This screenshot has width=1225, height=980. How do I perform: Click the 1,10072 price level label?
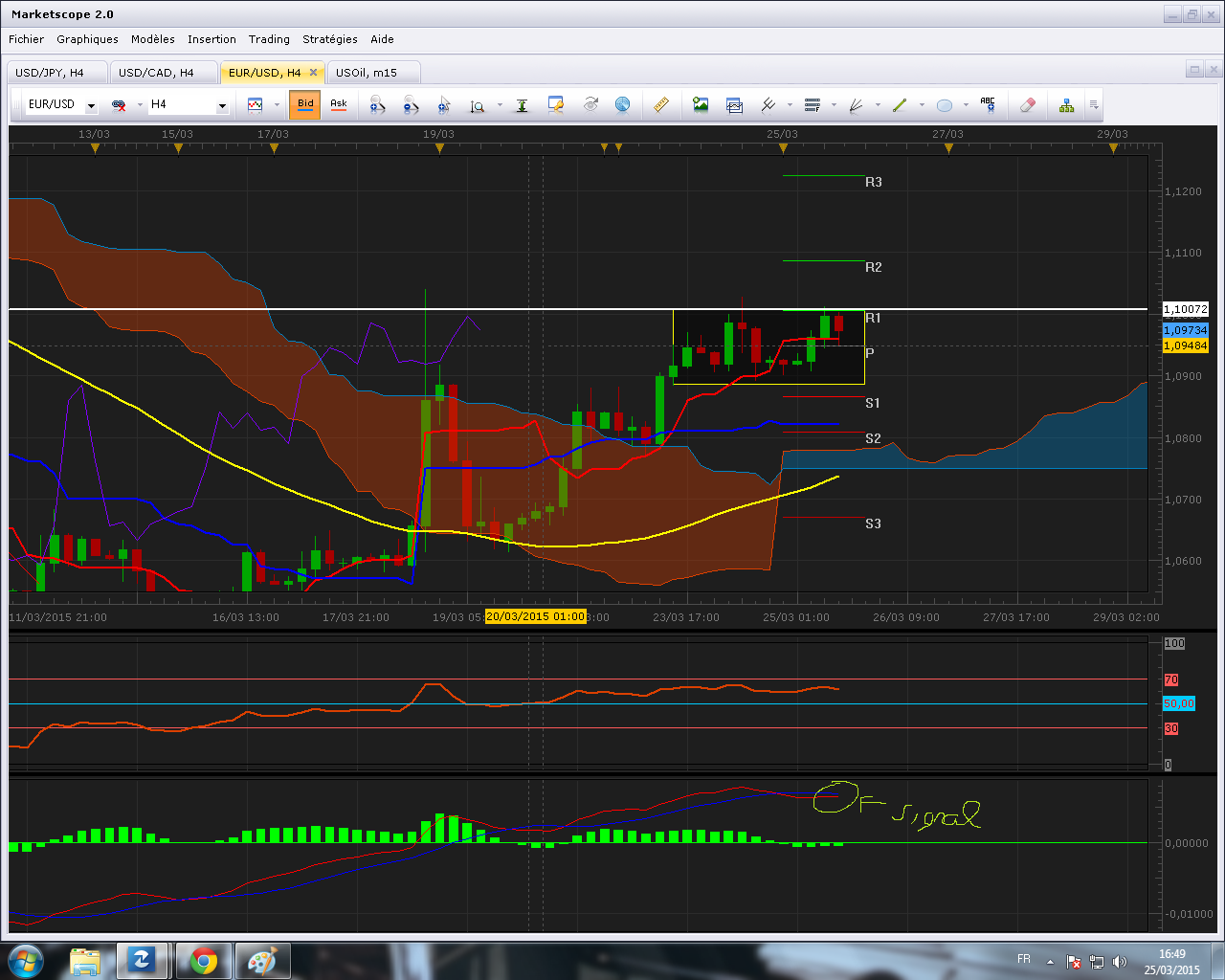[1185, 309]
